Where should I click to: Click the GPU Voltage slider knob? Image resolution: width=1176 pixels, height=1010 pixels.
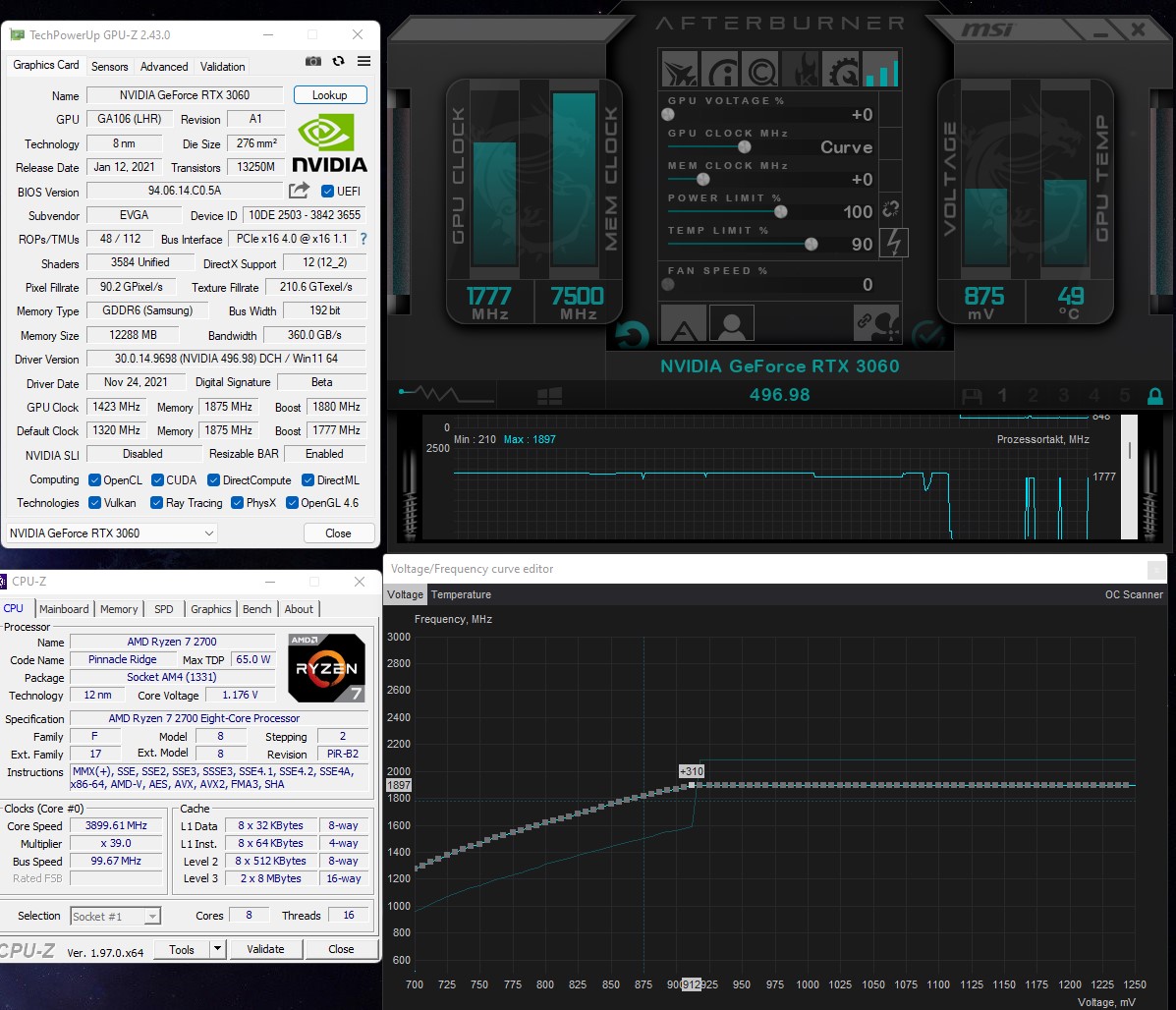668,114
